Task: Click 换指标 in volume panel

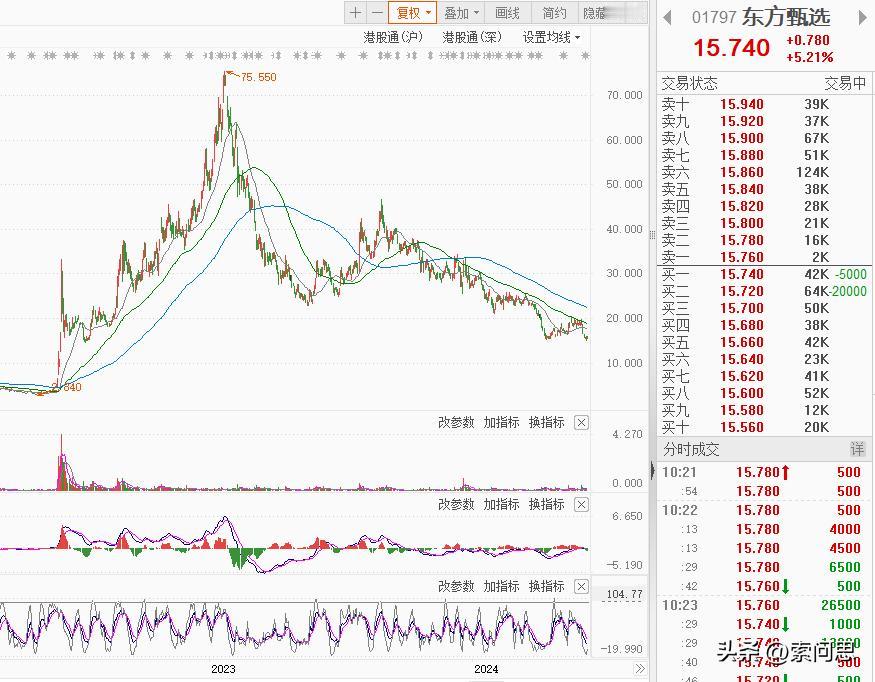Action: click(x=546, y=422)
